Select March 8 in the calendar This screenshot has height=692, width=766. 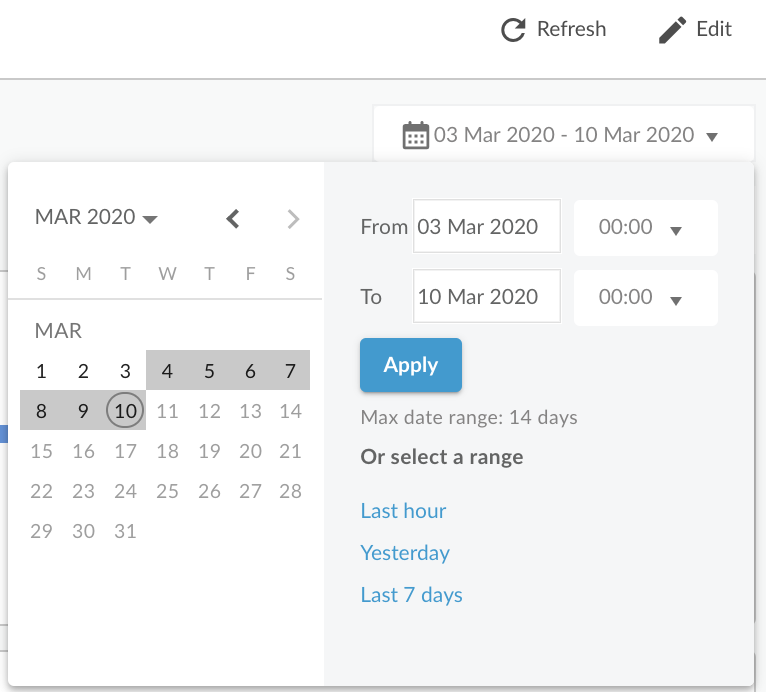pos(41,411)
